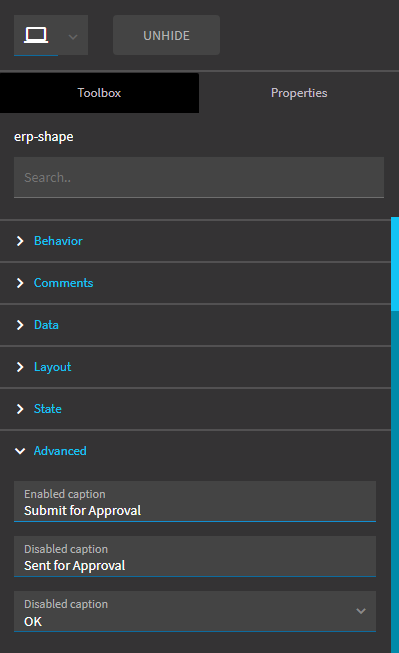Image resolution: width=399 pixels, height=653 pixels.
Task: Expand the Behavior section chevron
Action: [20, 241]
